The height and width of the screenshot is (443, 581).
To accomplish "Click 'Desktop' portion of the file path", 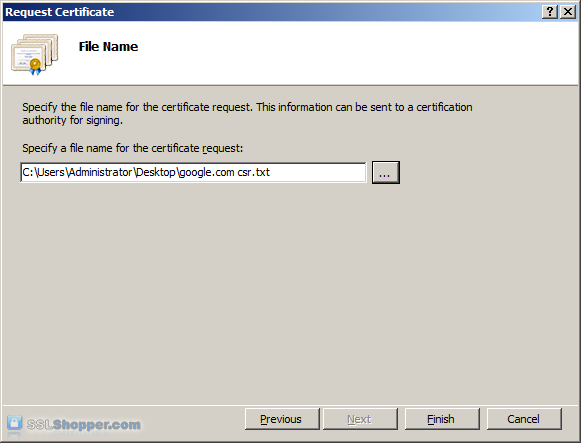I will pos(156,172).
